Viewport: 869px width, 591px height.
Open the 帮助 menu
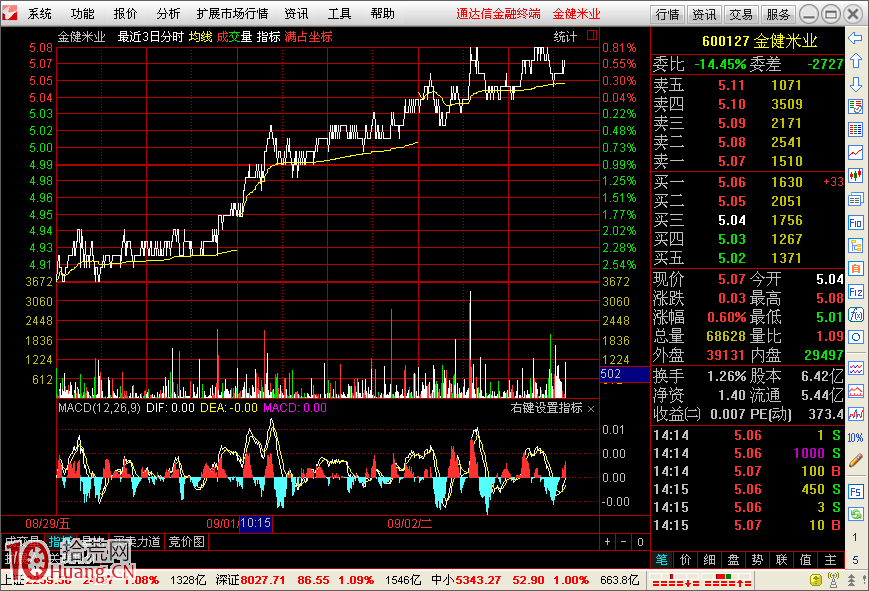tap(382, 13)
